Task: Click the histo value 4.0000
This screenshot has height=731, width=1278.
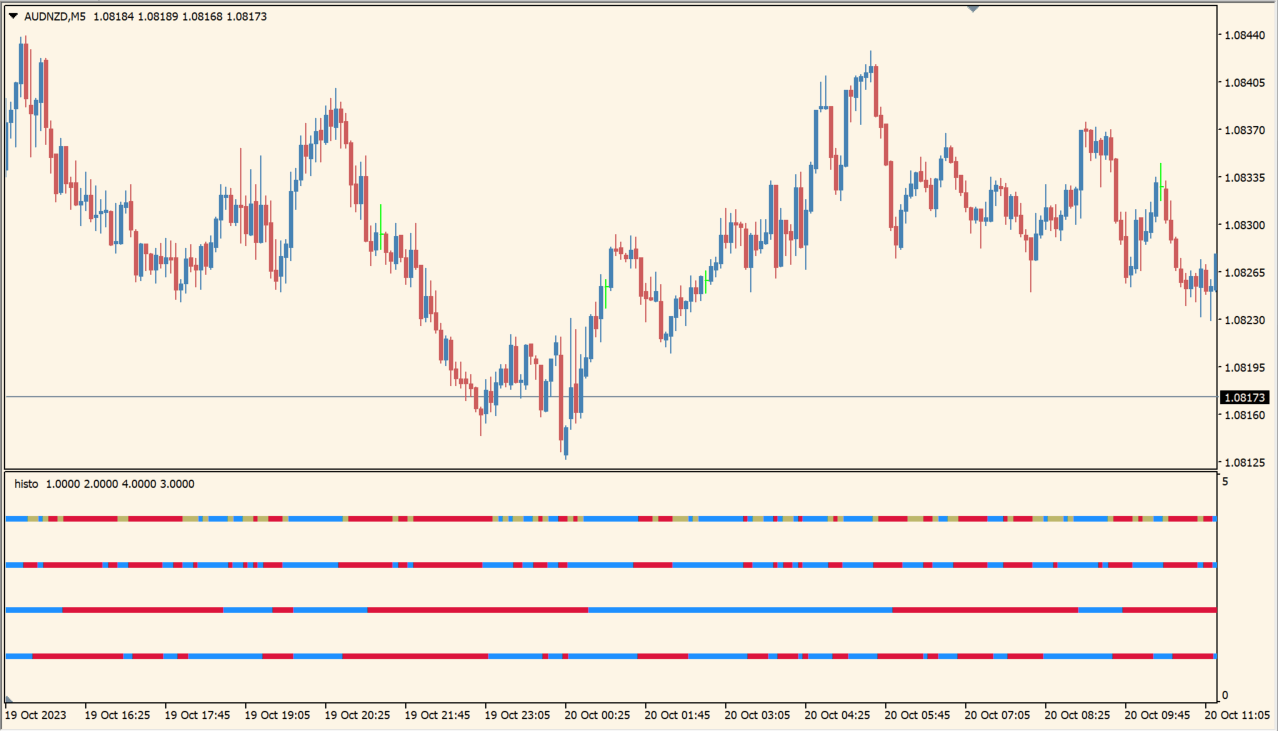Action: coord(139,484)
